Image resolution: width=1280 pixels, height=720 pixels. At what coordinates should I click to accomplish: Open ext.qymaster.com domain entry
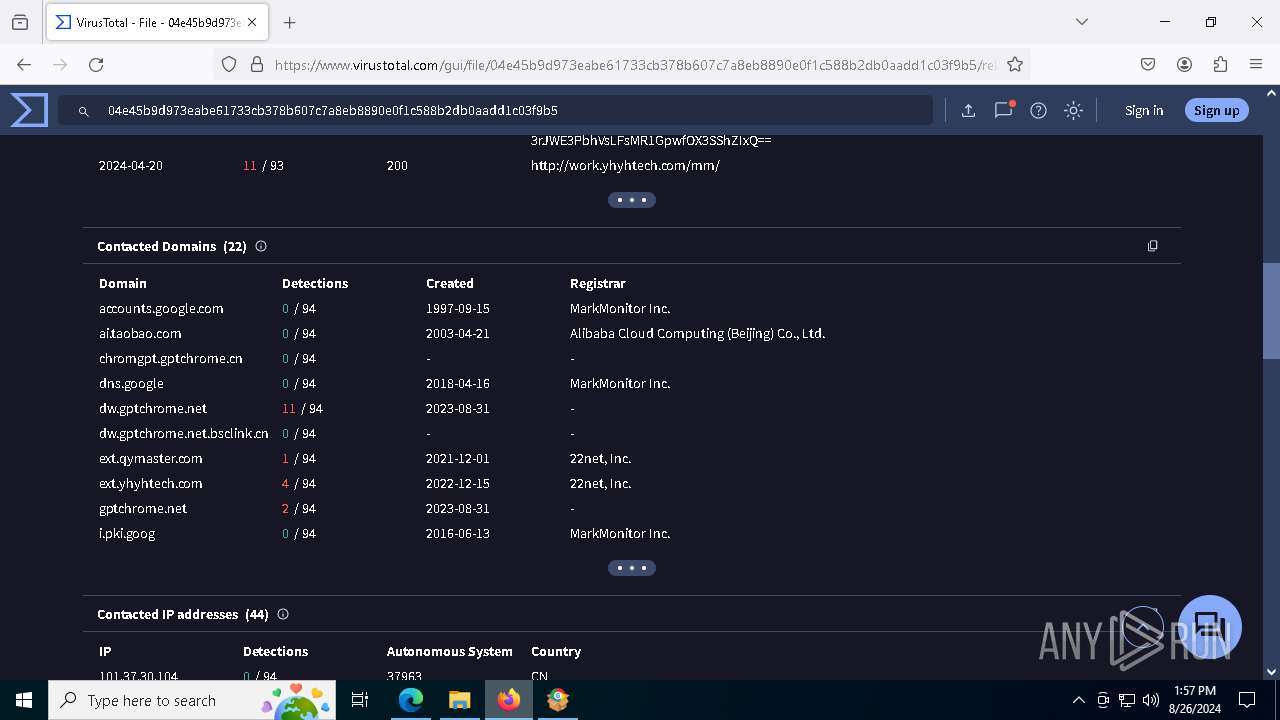(151, 459)
